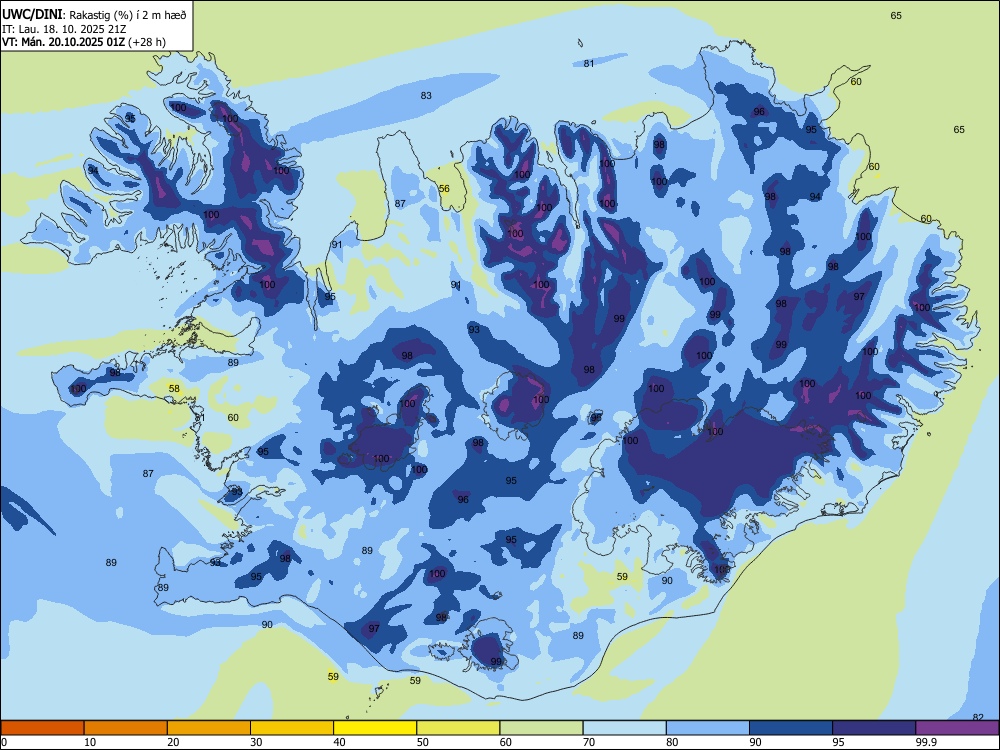Click the purple legend swatch above 99.9

click(x=957, y=728)
